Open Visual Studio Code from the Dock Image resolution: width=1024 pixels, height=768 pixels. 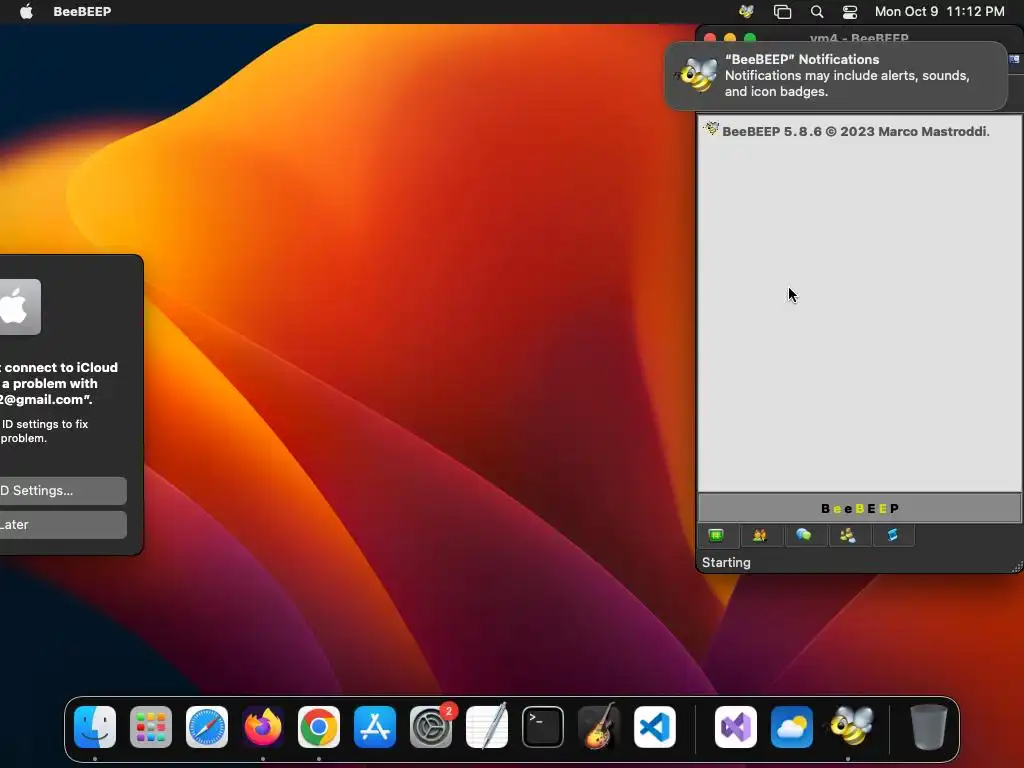pyautogui.click(x=655, y=727)
